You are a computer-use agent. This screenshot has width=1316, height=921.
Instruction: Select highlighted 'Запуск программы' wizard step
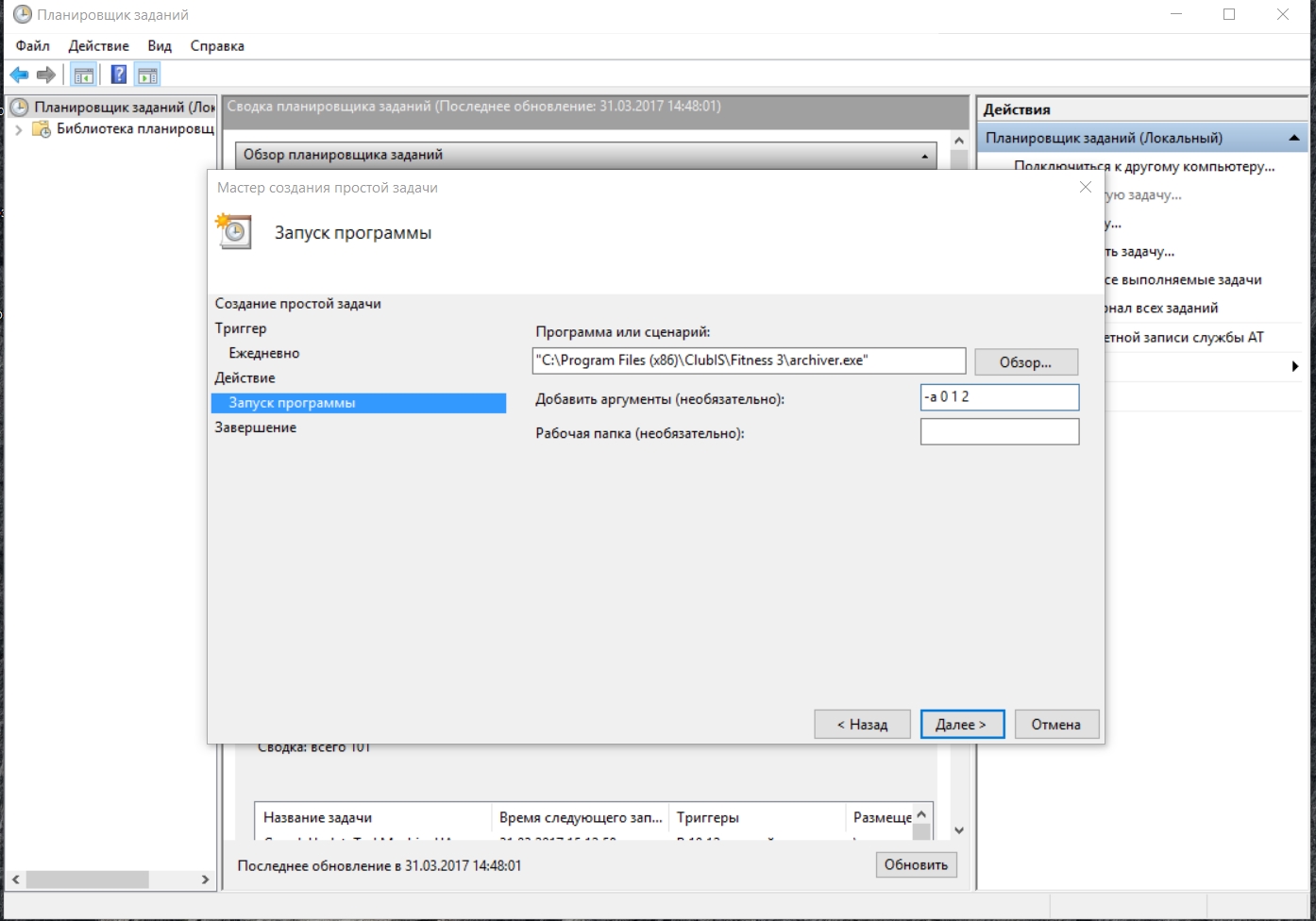tap(359, 403)
